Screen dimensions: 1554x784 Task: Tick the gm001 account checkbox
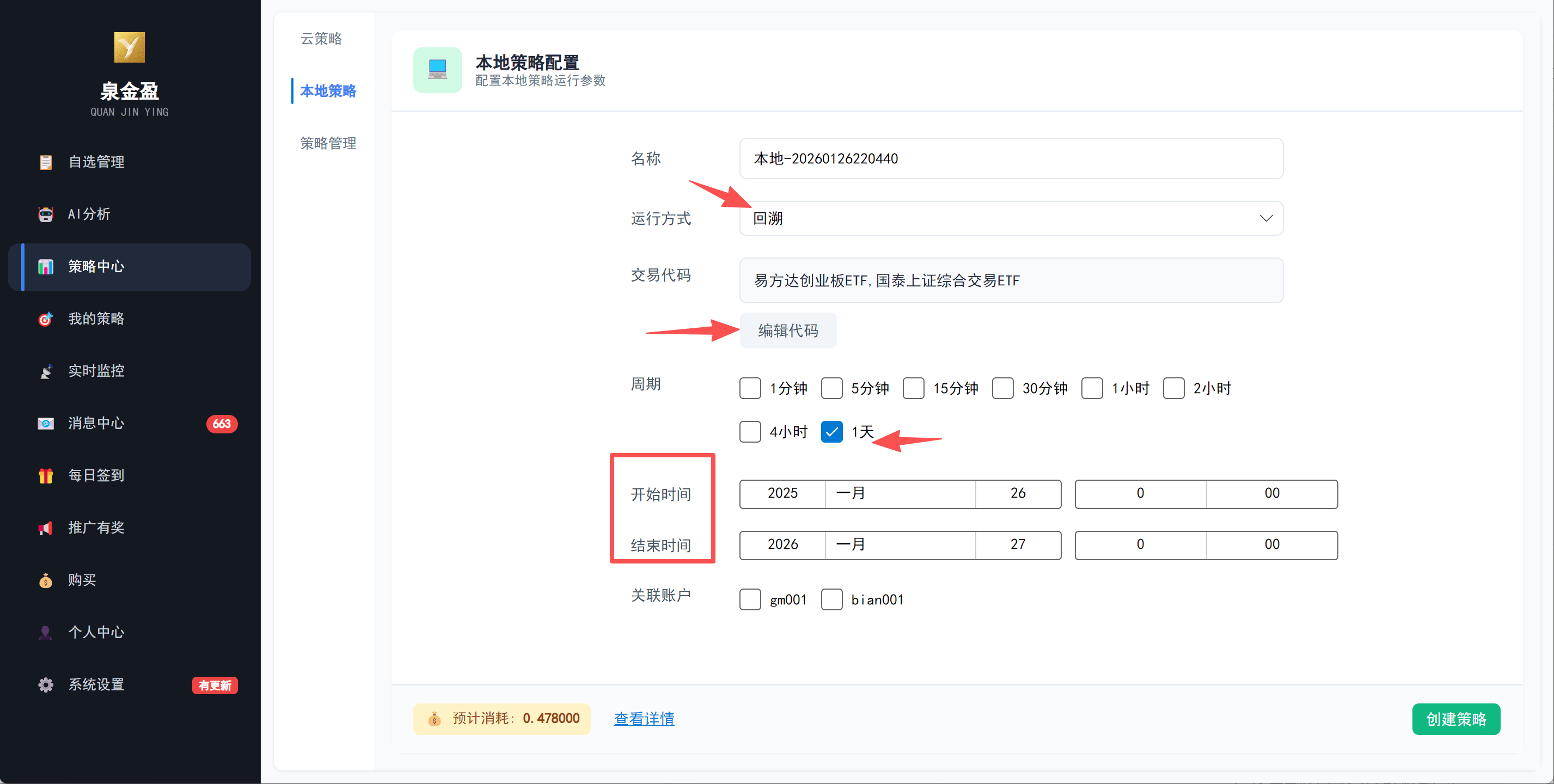tap(750, 599)
